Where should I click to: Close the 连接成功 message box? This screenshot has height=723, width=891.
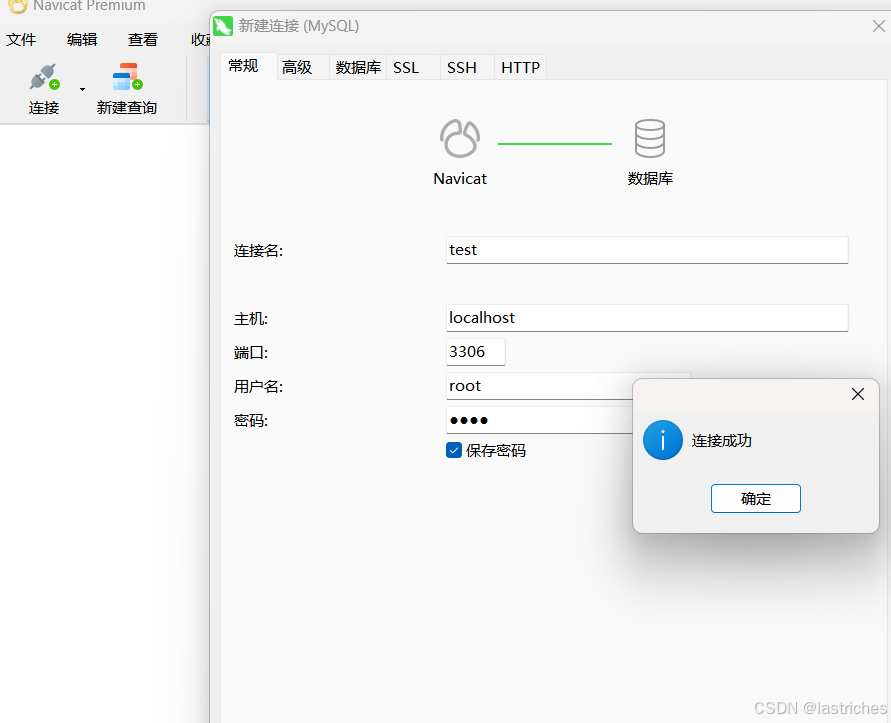(x=857, y=394)
